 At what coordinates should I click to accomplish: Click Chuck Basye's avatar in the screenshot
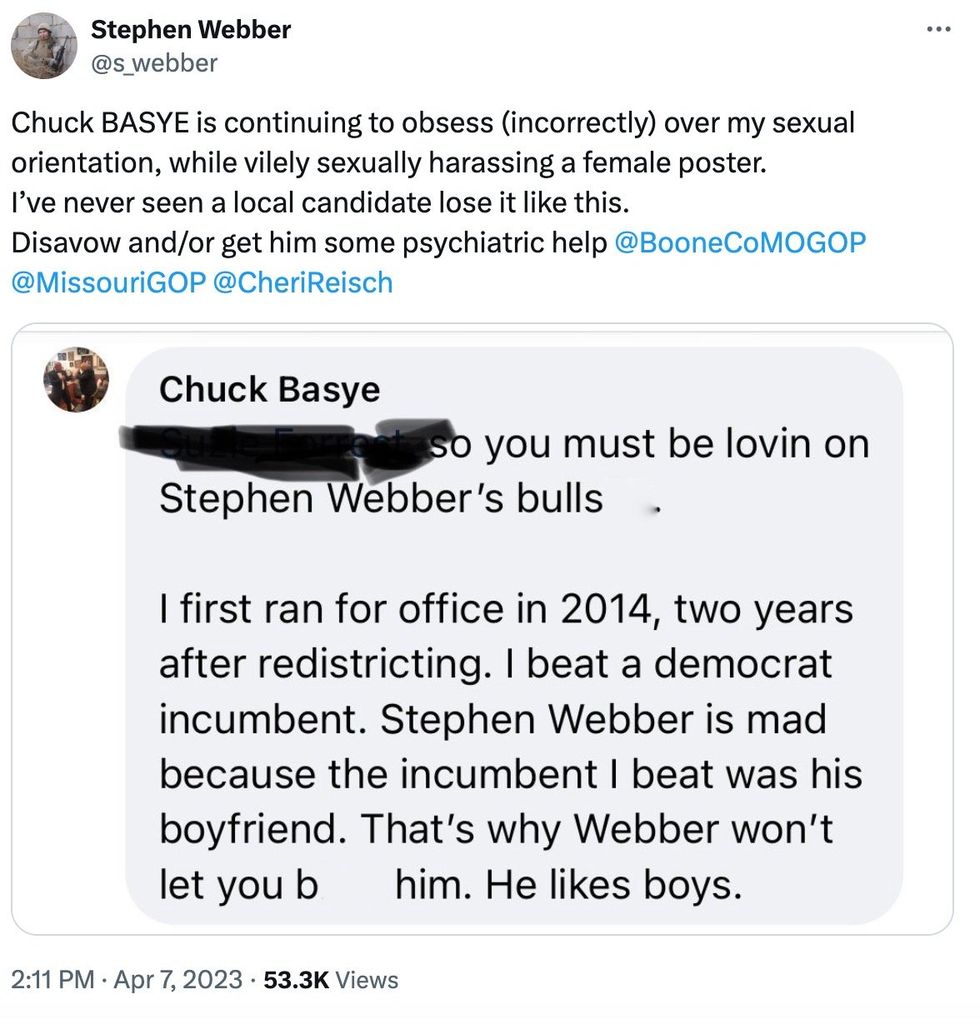[77, 380]
